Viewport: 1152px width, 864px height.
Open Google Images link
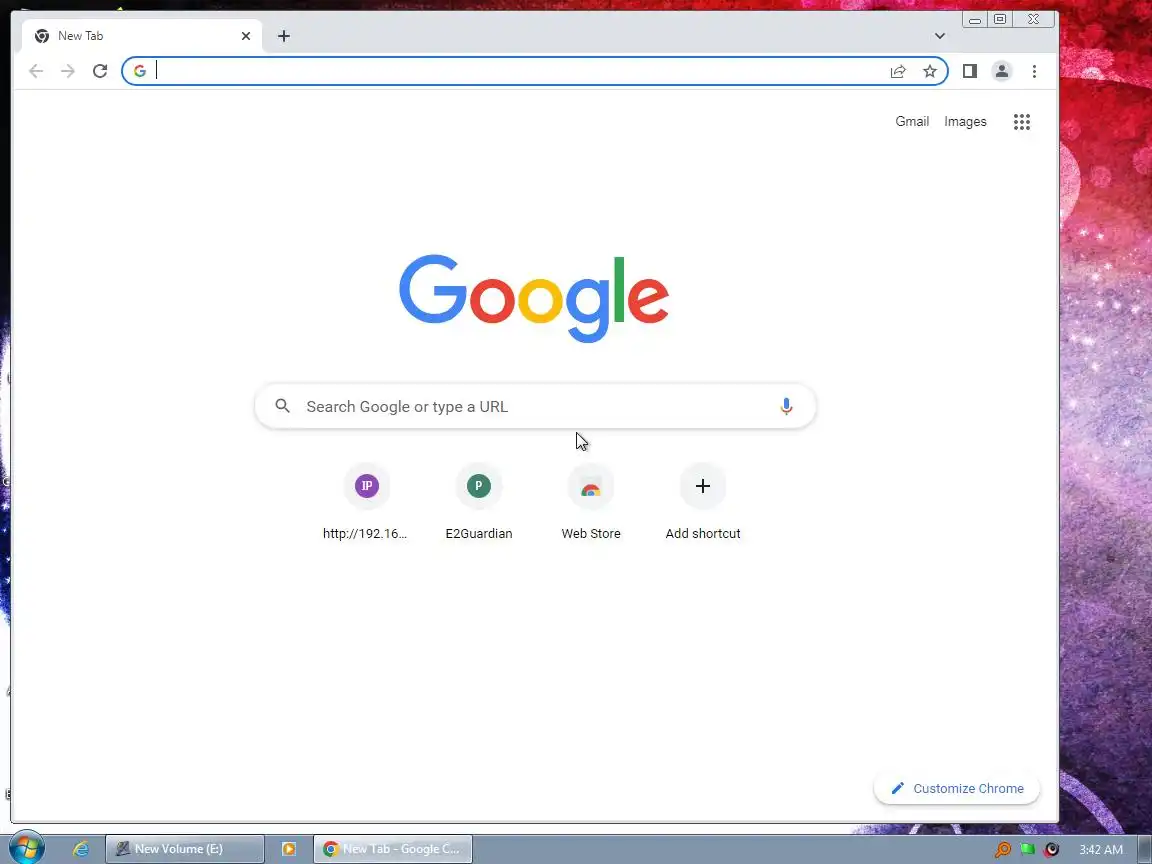click(965, 122)
